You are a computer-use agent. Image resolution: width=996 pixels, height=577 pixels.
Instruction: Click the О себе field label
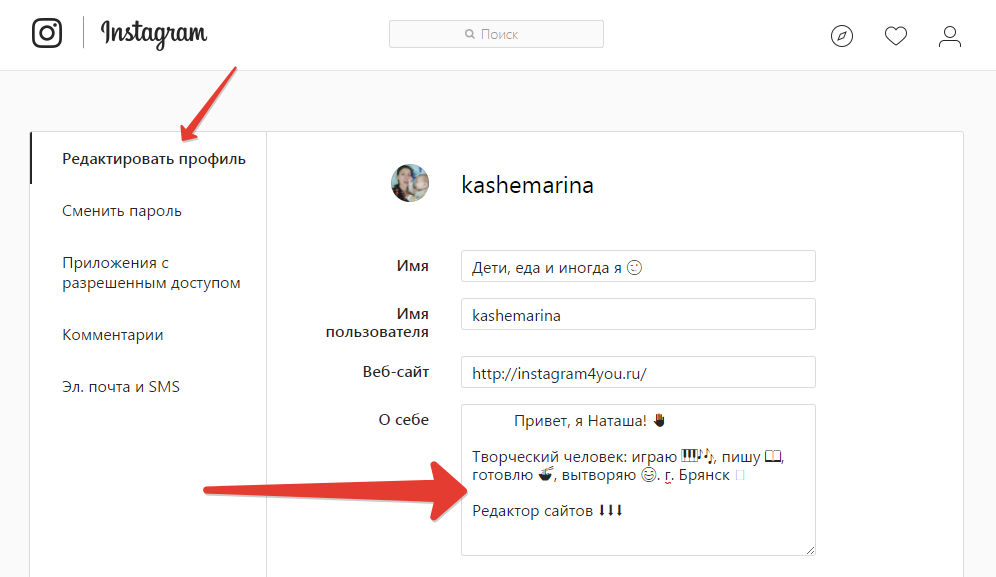click(x=403, y=420)
